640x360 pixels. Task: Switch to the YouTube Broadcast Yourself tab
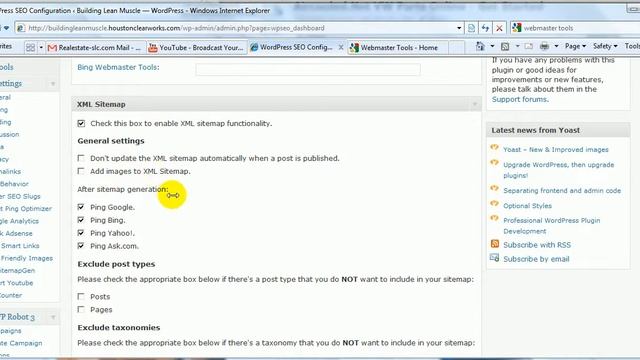tap(196, 47)
